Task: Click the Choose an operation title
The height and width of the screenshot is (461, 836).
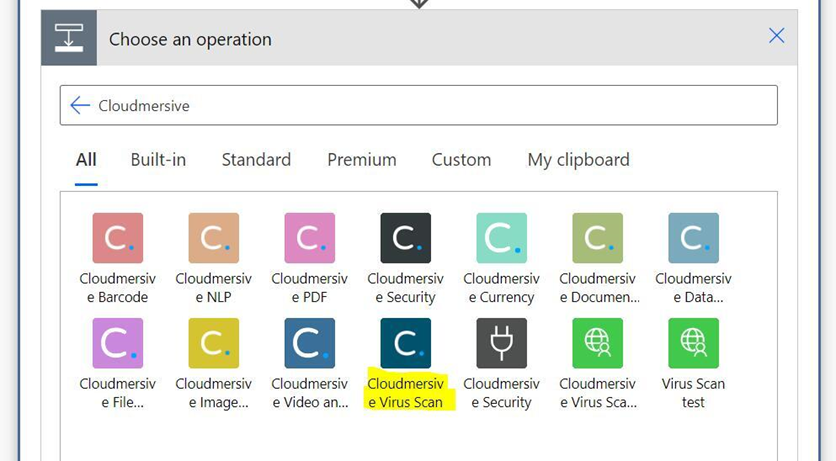Action: pyautogui.click(x=190, y=39)
